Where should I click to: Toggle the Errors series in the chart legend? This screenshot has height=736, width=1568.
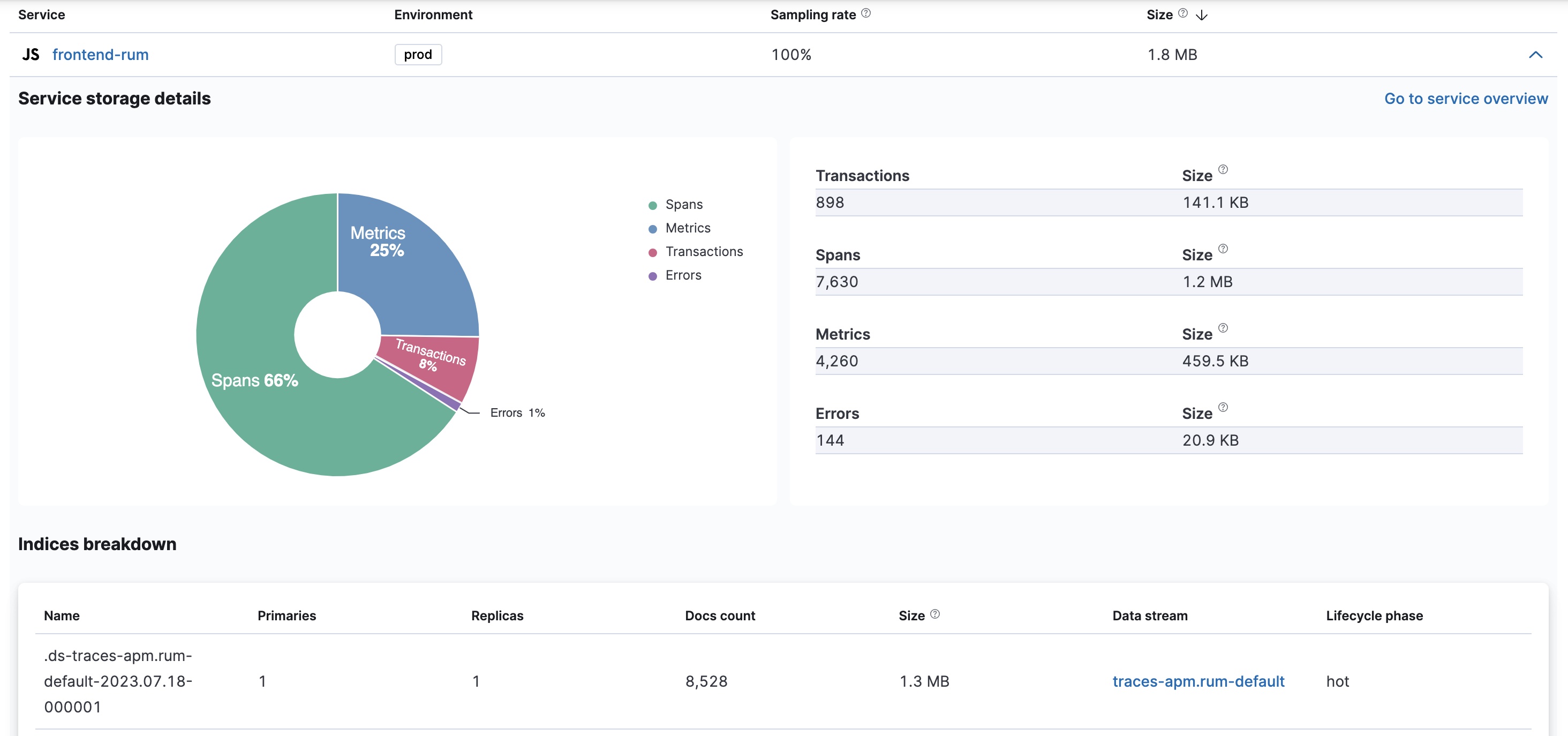[x=683, y=275]
